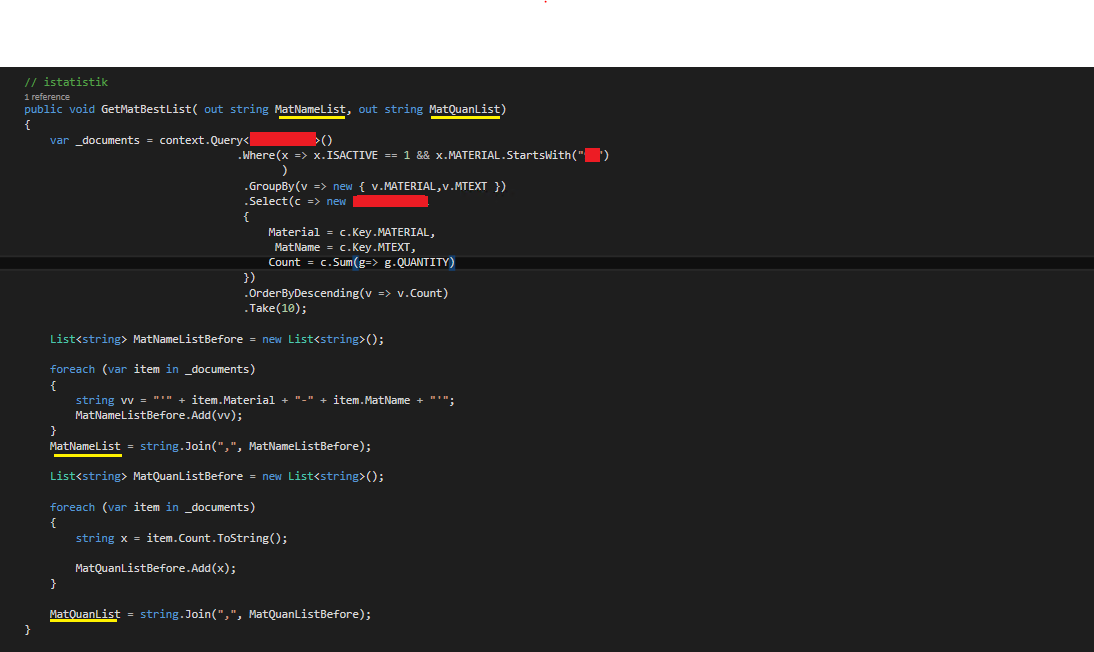Click the "1 reference" CodeLens link
This screenshot has height=652, width=1094.
point(47,97)
